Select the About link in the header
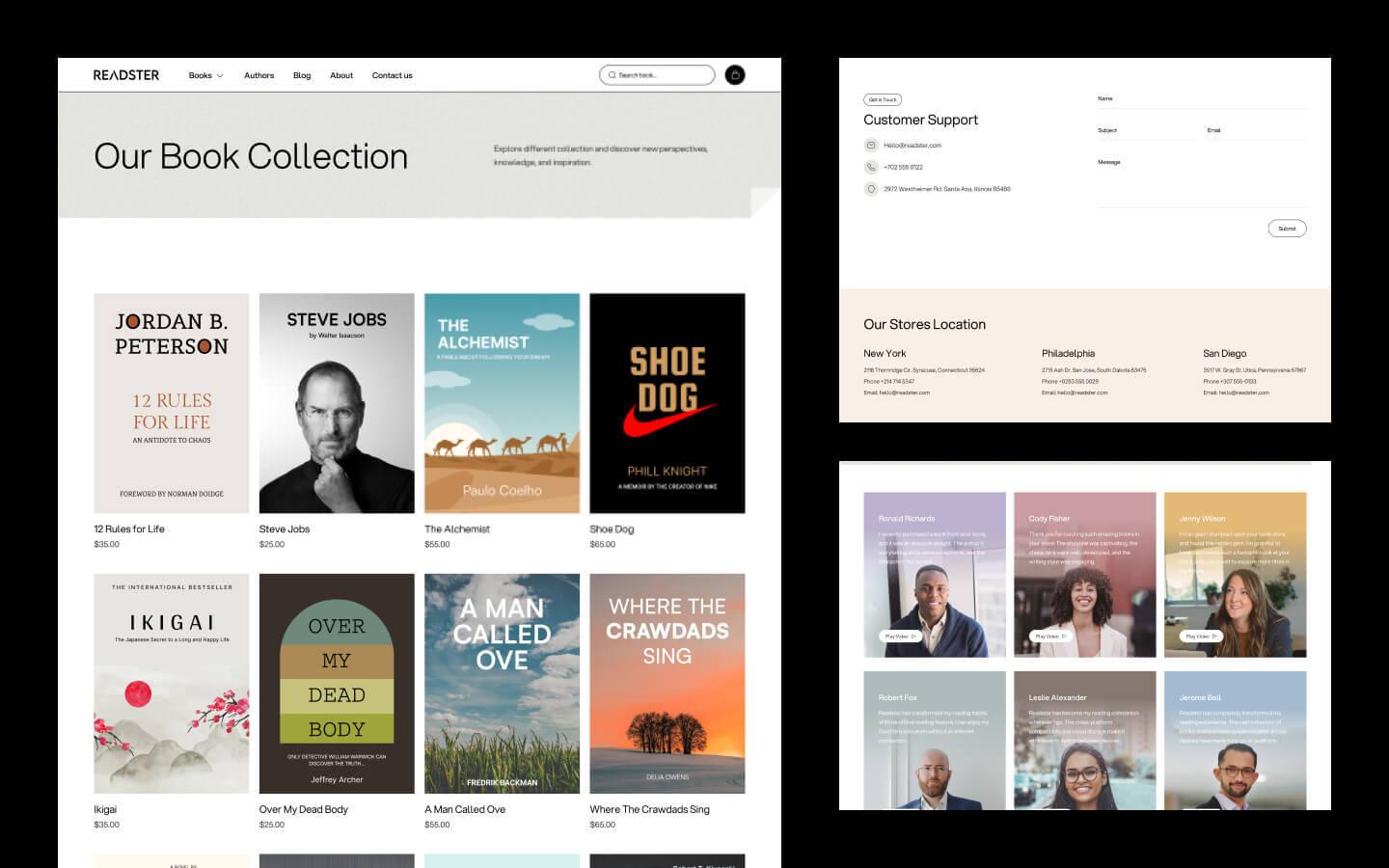This screenshot has width=1389, height=868. 341,74
